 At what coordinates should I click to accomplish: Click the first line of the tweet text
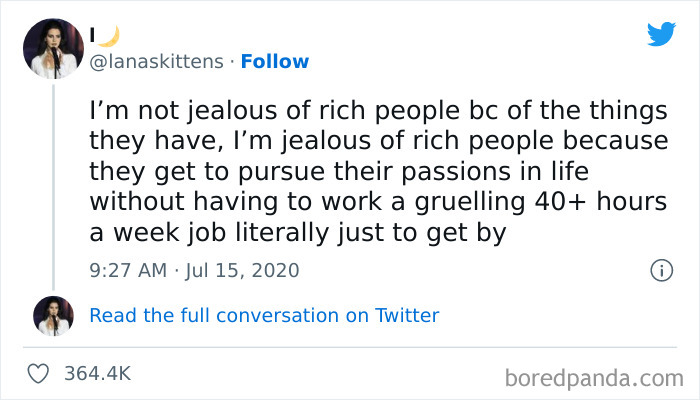[378, 109]
